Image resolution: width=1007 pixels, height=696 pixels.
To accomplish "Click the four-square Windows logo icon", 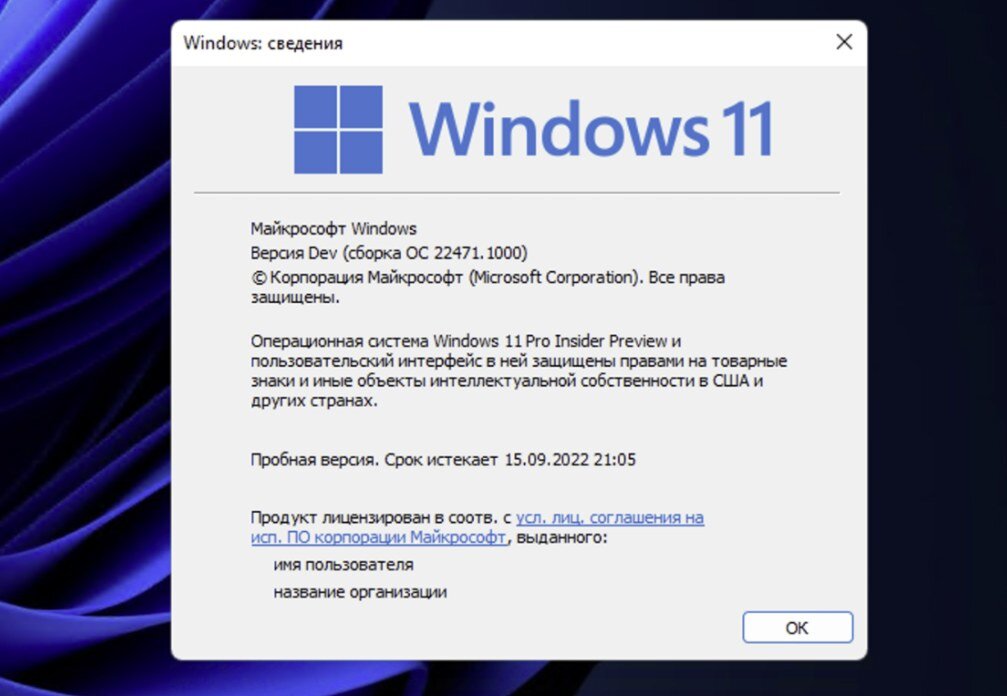I will tap(338, 129).
